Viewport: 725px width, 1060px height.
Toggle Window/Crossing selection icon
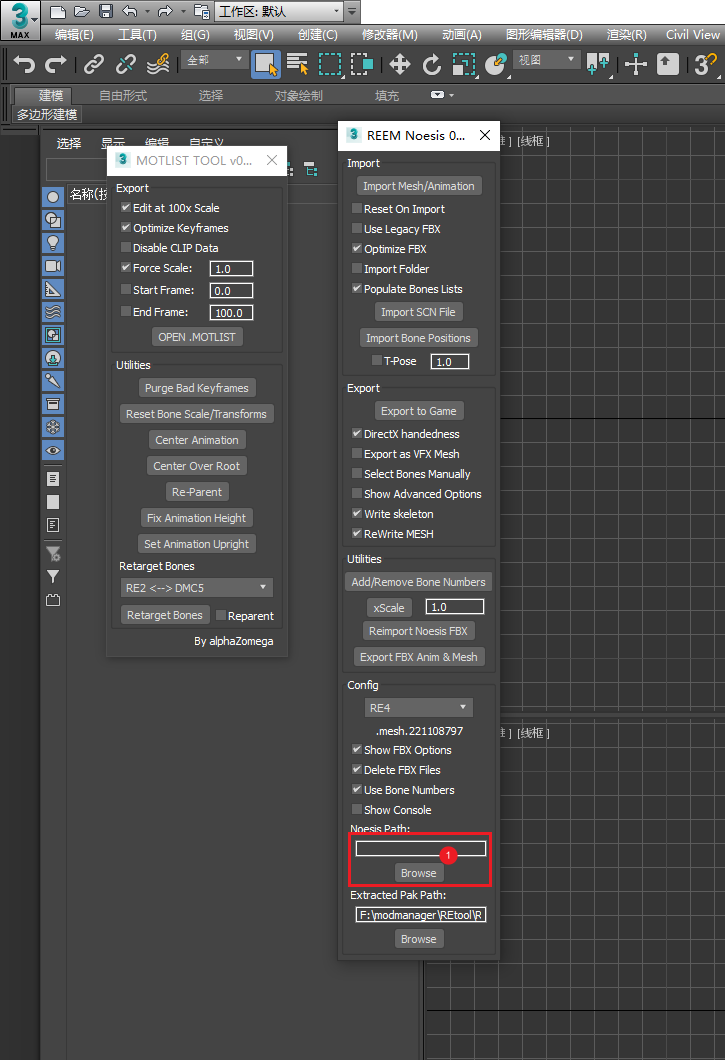[x=362, y=64]
